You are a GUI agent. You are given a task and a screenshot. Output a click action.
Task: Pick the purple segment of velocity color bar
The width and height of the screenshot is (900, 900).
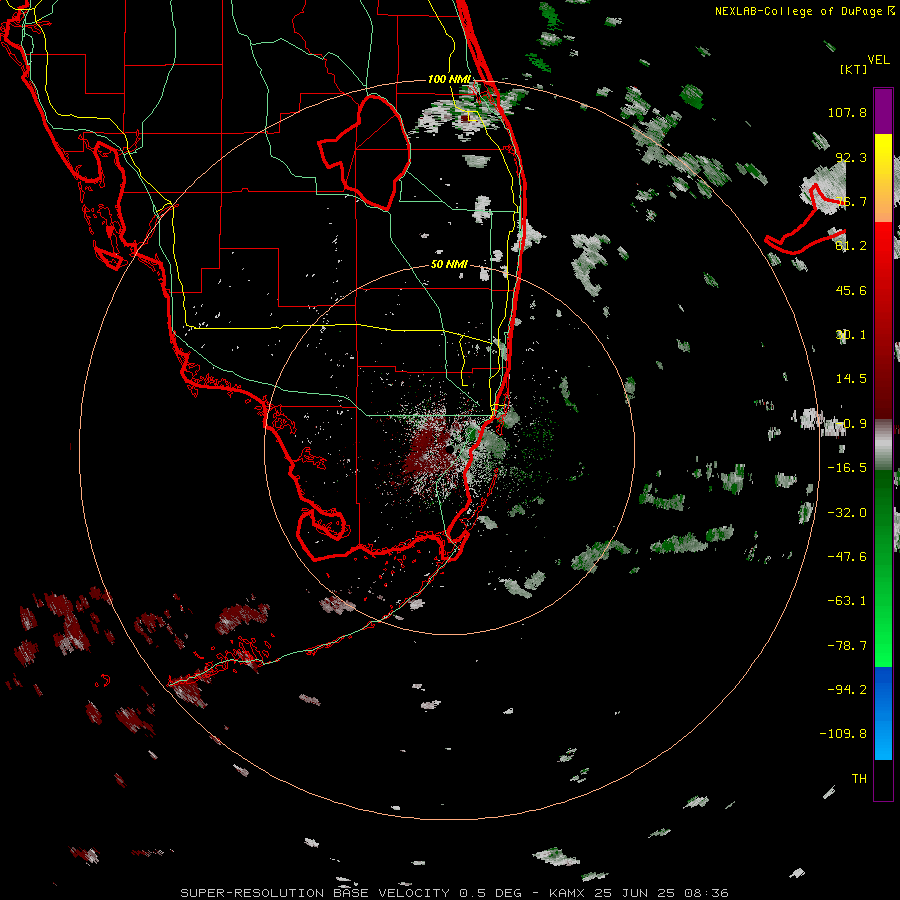point(883,111)
